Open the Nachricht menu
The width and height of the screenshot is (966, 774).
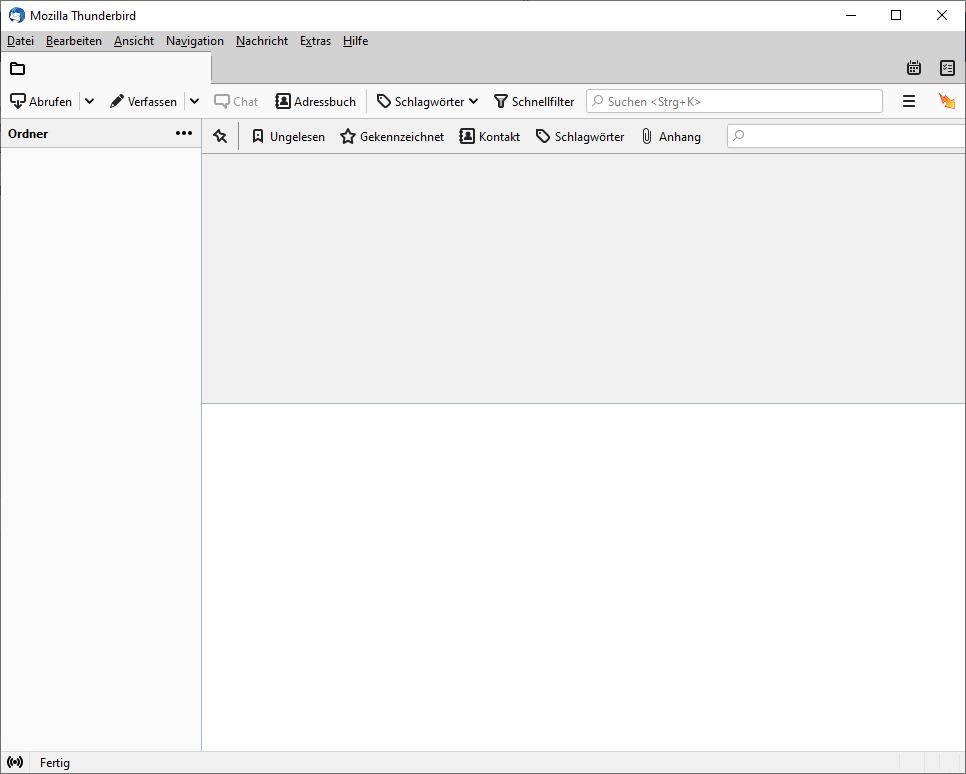tap(262, 41)
